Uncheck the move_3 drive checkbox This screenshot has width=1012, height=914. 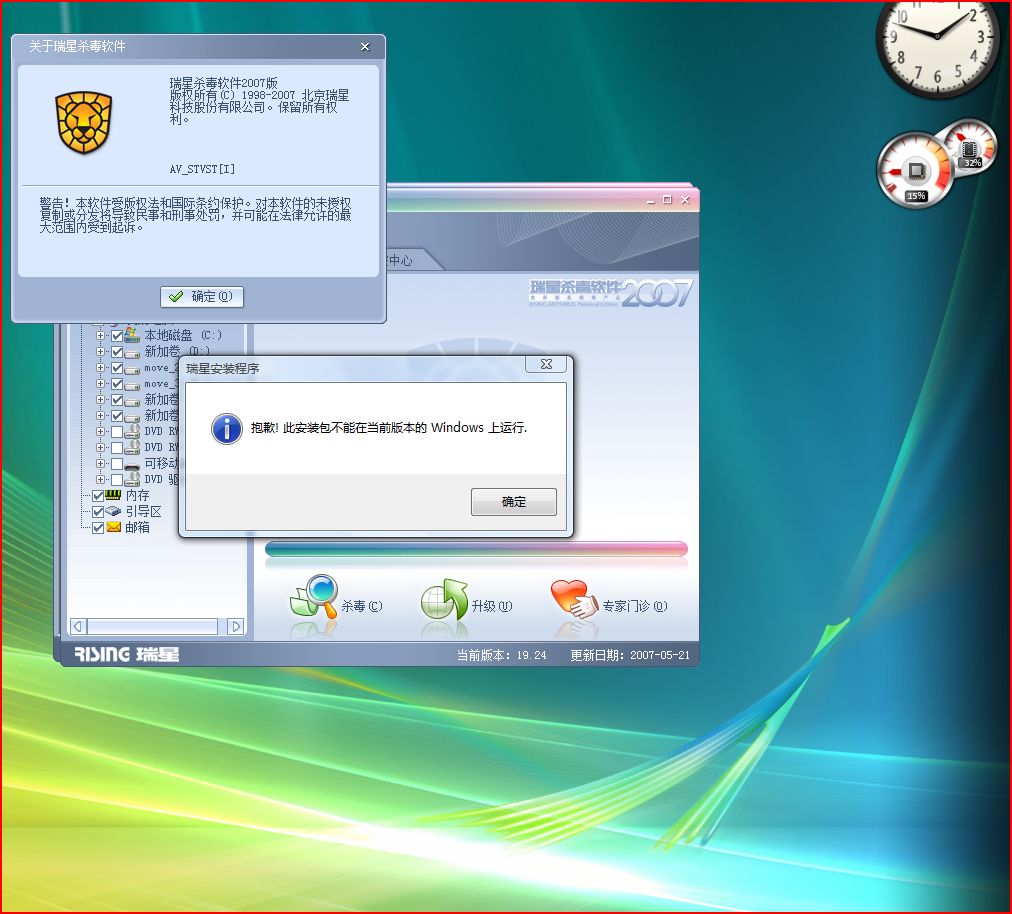click(x=117, y=384)
